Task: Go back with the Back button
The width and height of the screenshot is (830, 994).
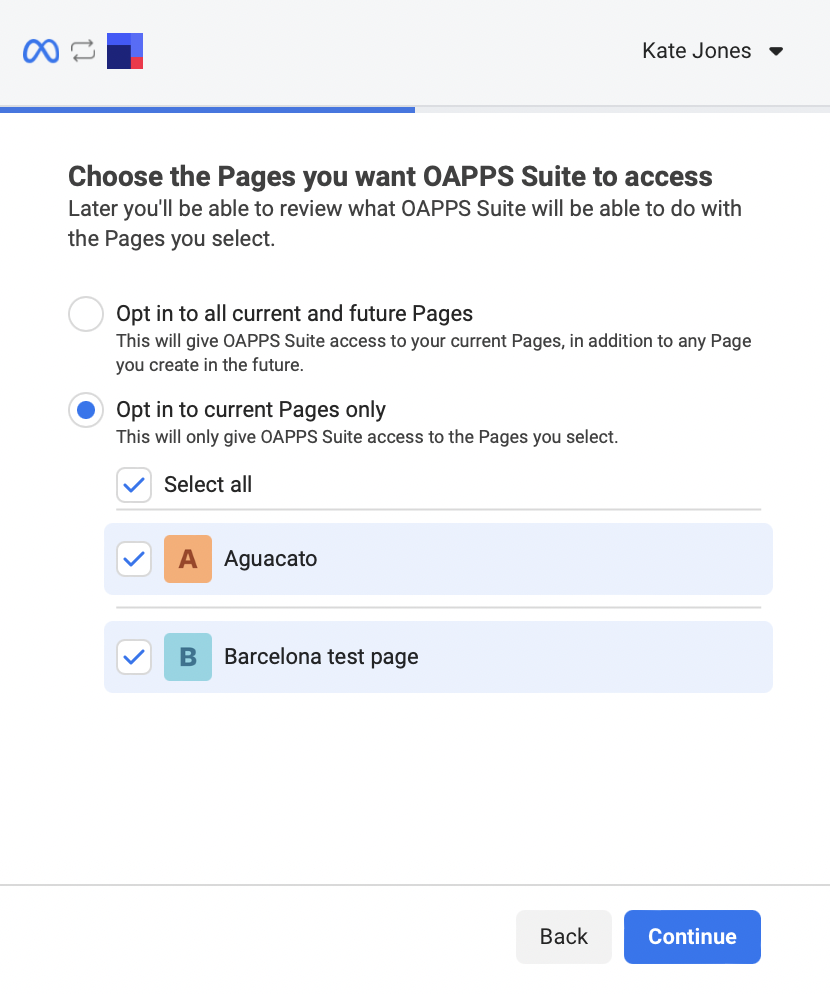Action: (x=564, y=937)
